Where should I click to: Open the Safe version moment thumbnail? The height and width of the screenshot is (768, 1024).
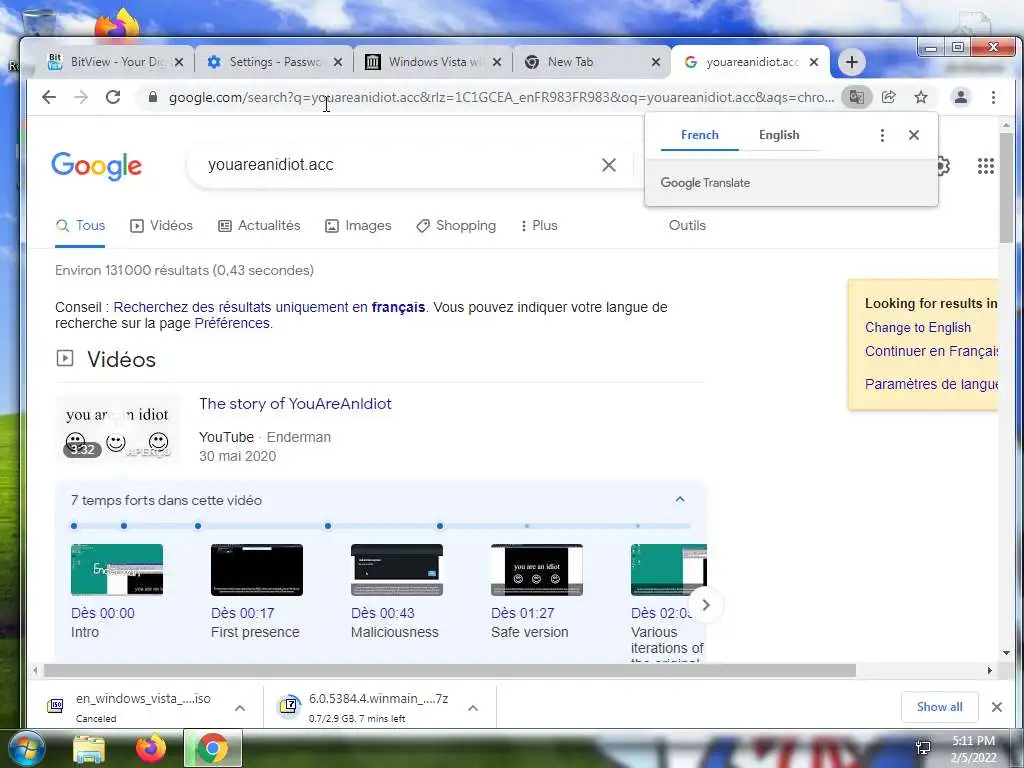[537, 569]
